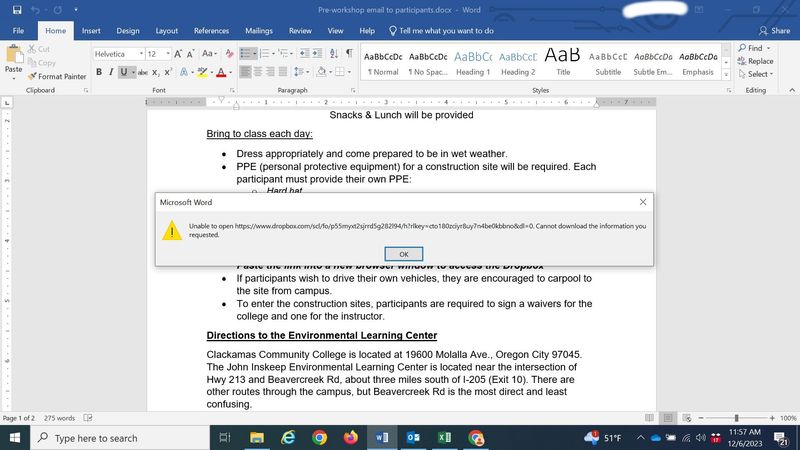
Task: Switch to the Mailings tab
Action: pyautogui.click(x=258, y=31)
